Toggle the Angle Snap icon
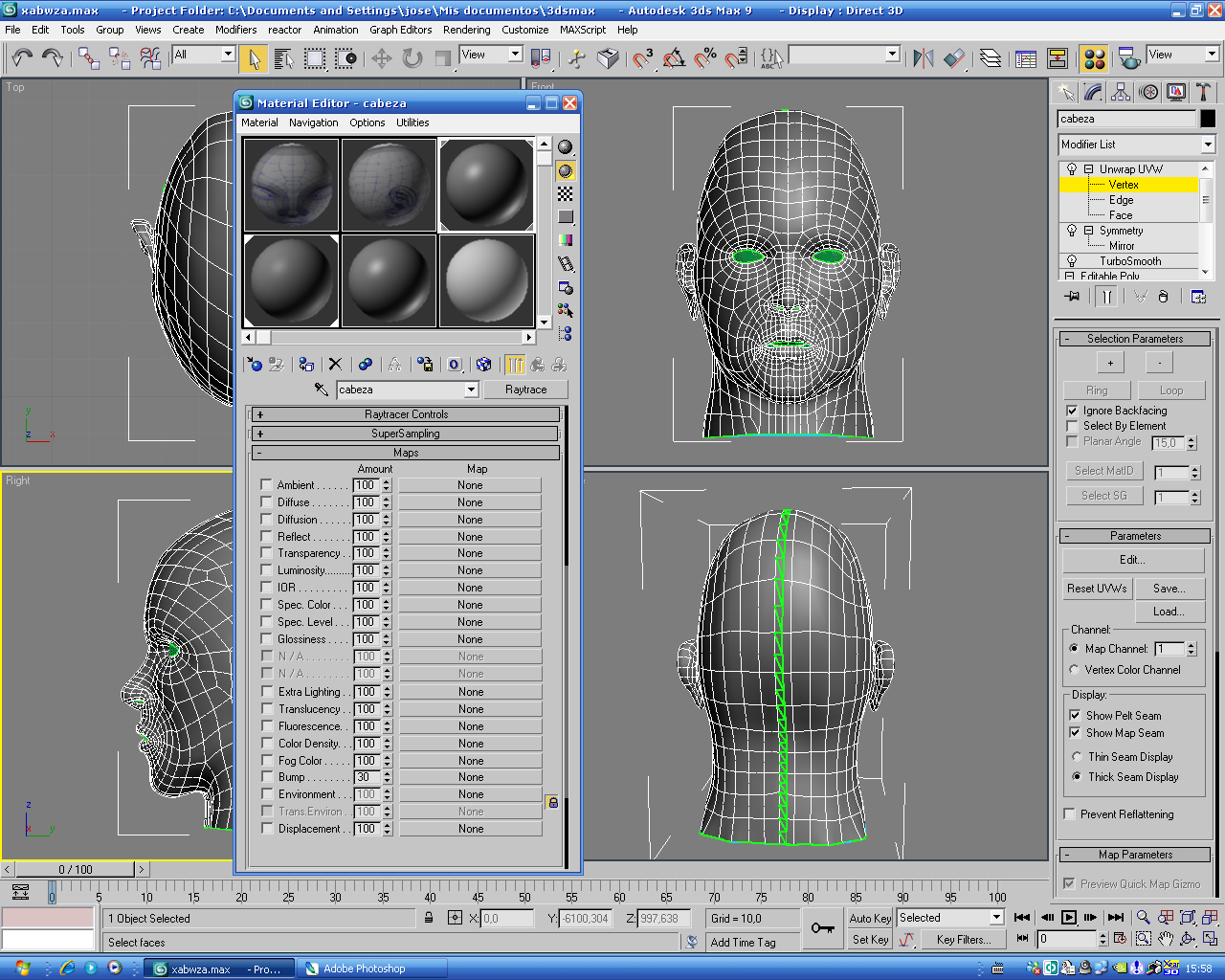 click(x=675, y=58)
